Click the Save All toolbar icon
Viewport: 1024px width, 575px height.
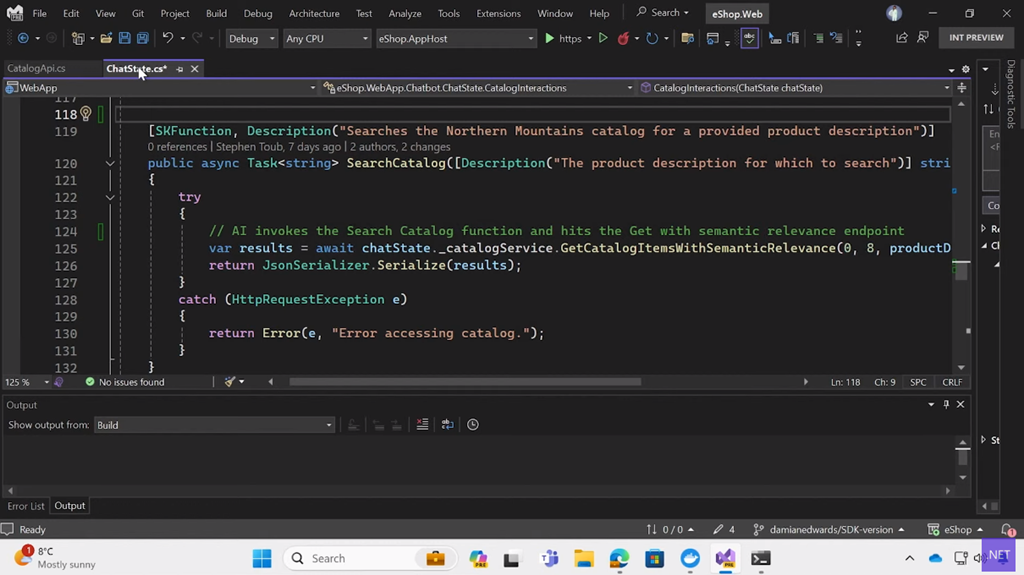point(143,38)
